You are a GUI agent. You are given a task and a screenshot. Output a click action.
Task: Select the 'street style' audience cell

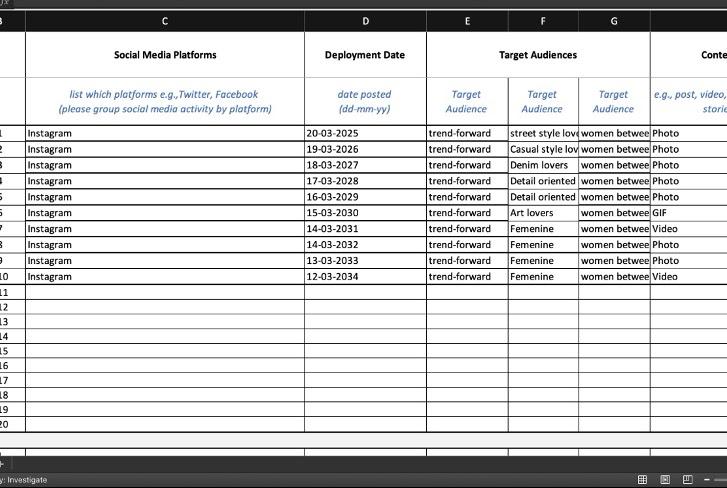pyautogui.click(x=543, y=133)
